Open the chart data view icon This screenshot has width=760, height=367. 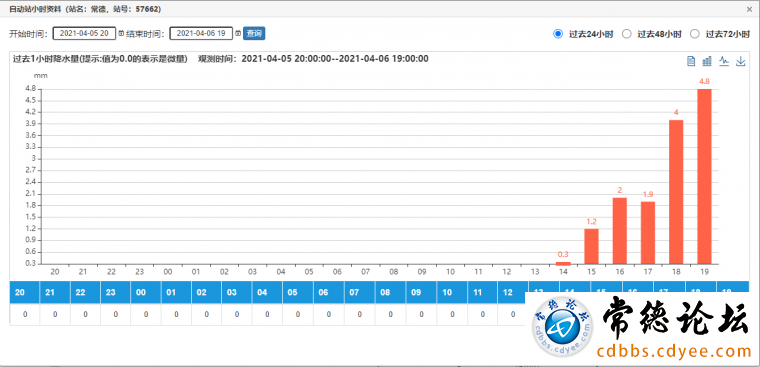[x=691, y=62]
